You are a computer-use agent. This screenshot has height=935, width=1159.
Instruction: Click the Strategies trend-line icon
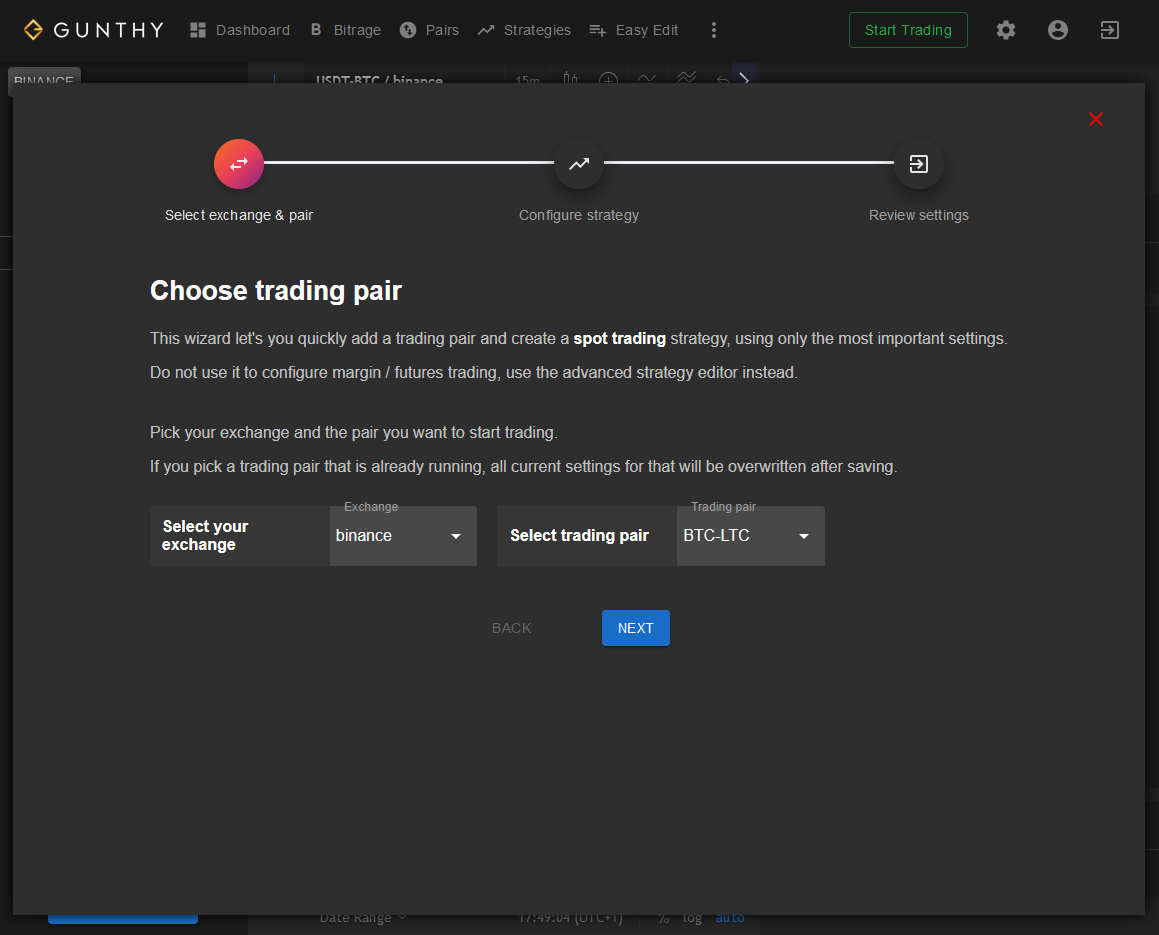point(486,30)
